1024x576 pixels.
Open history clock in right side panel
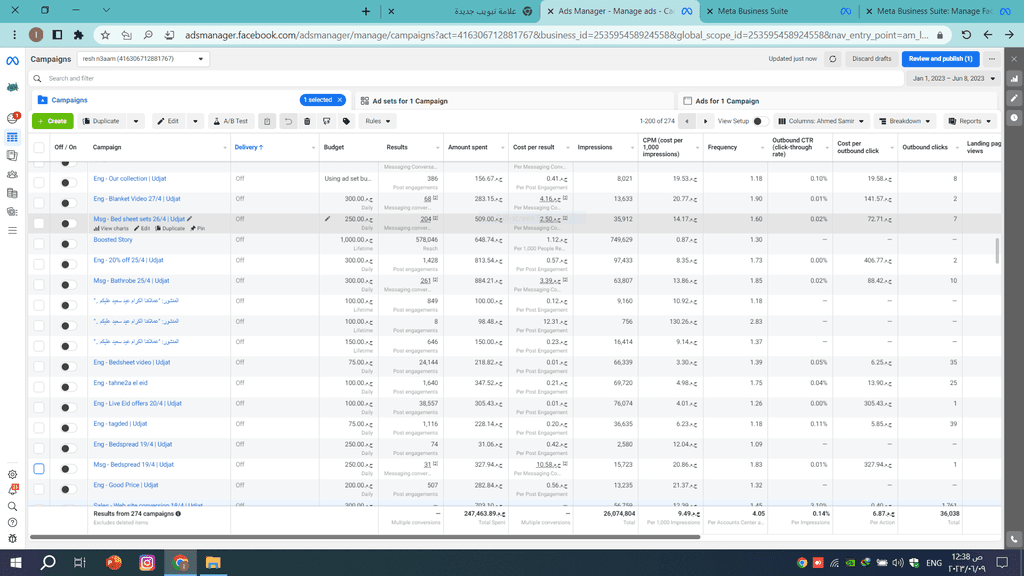(1014, 118)
